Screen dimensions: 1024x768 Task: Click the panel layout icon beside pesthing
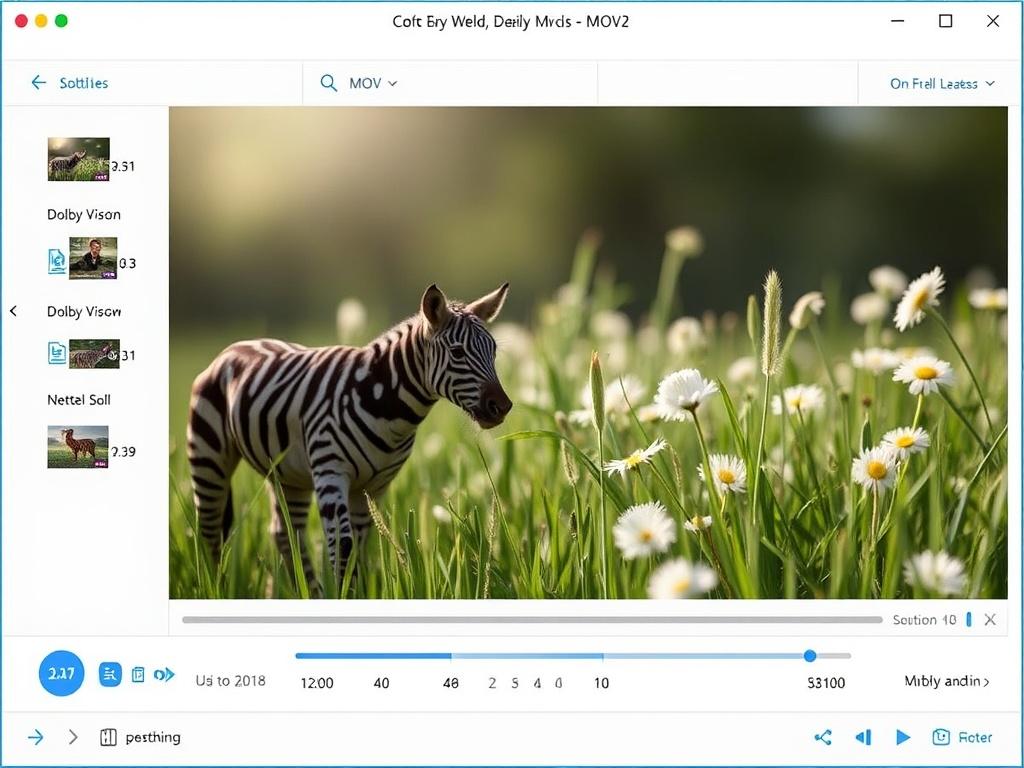click(x=109, y=737)
